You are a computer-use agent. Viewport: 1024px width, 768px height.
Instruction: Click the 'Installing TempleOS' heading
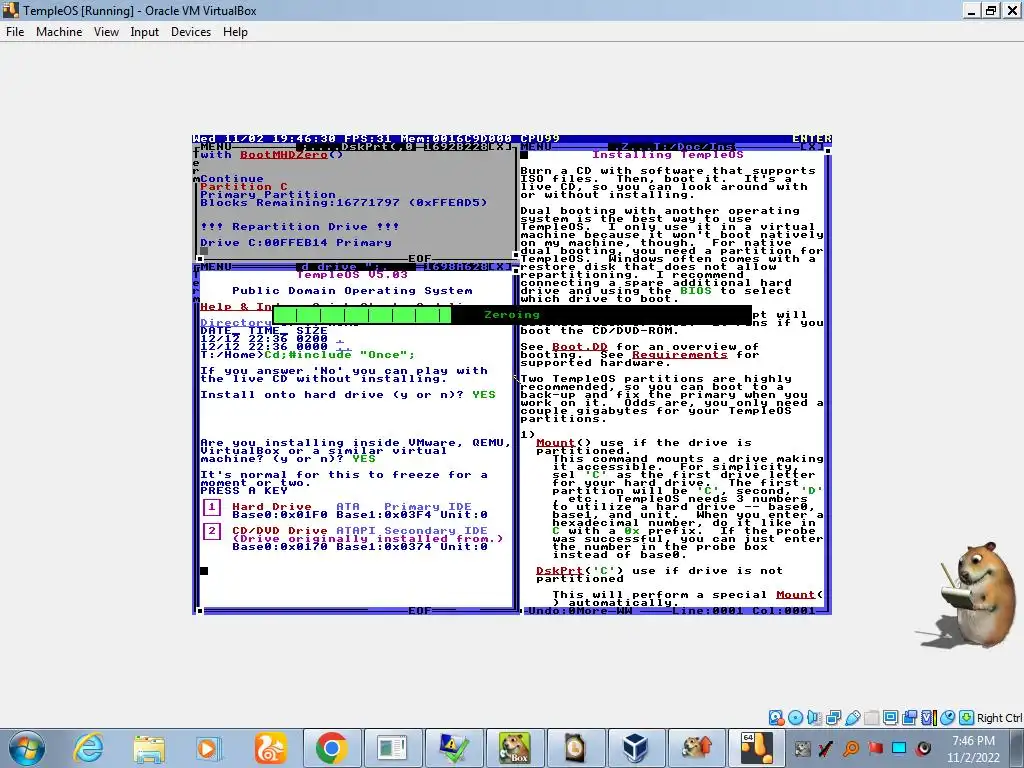click(667, 155)
